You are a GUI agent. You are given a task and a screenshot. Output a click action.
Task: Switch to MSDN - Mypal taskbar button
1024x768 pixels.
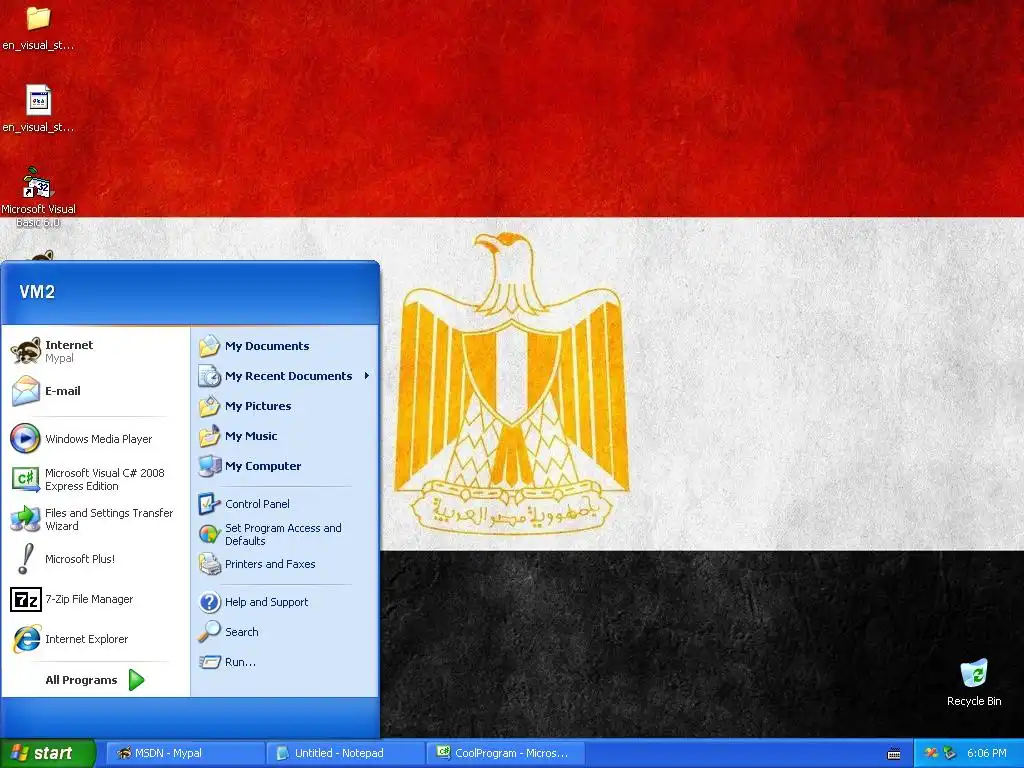pyautogui.click(x=185, y=753)
